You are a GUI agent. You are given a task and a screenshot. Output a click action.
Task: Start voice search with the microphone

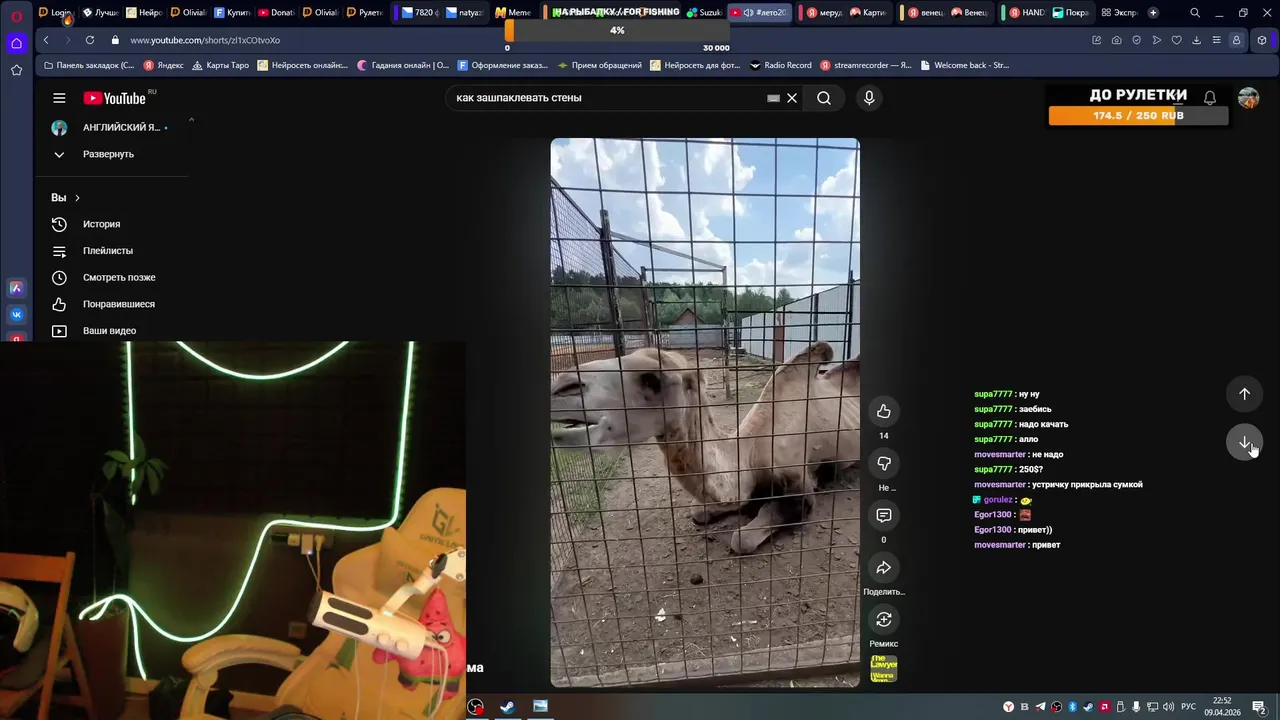[869, 98]
